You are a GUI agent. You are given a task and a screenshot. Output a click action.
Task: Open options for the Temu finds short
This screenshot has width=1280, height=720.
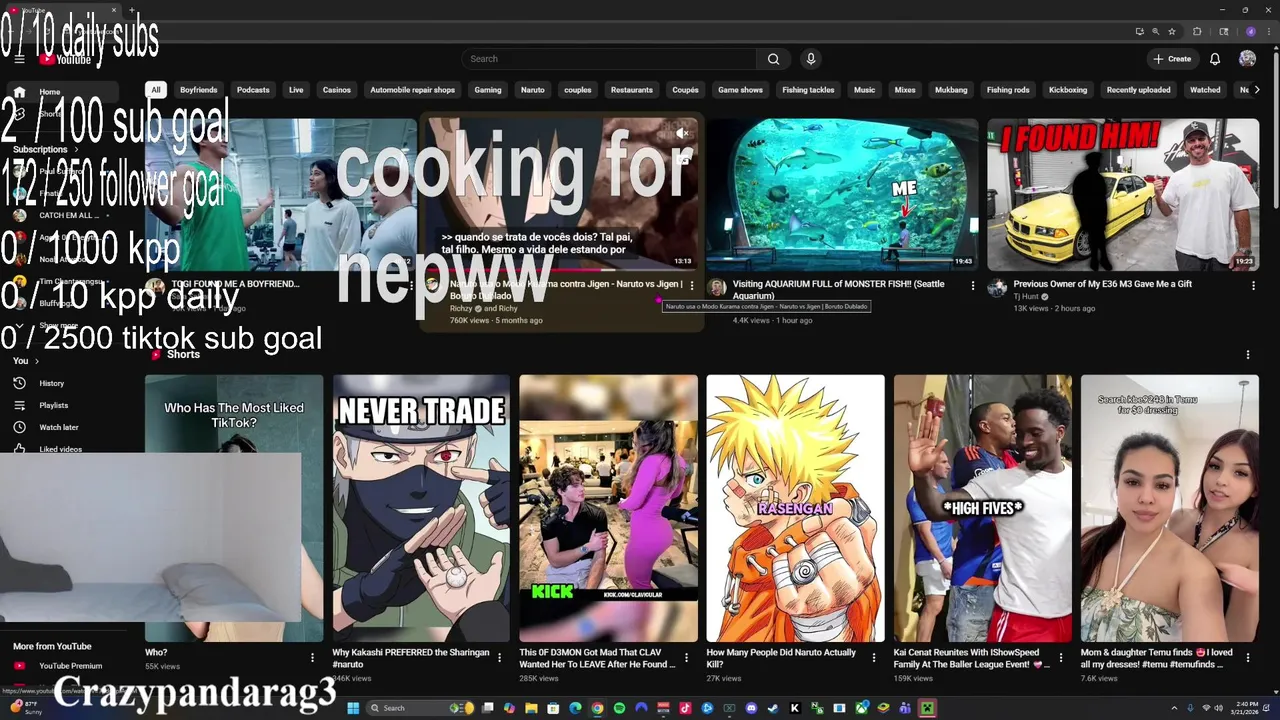pos(1247,658)
